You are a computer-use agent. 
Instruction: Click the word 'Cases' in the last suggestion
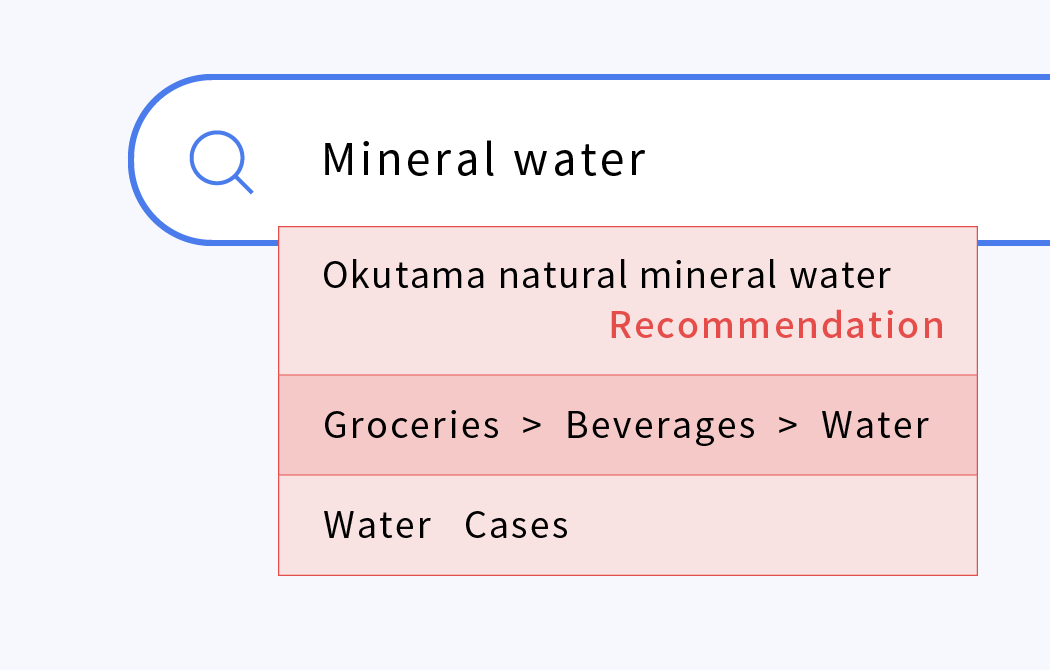(516, 525)
